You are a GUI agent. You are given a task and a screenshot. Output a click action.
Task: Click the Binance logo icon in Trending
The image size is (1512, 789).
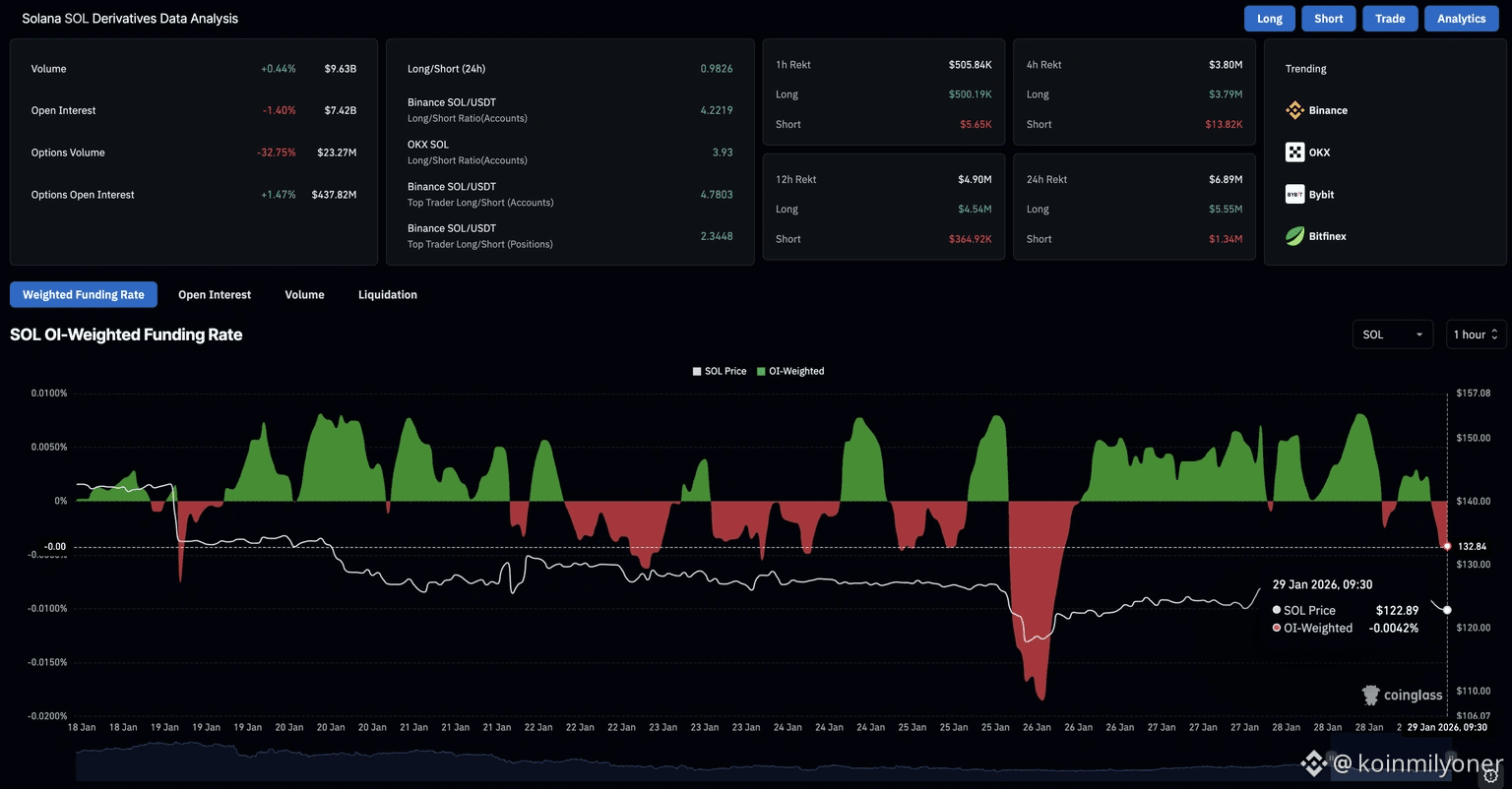(x=1294, y=110)
